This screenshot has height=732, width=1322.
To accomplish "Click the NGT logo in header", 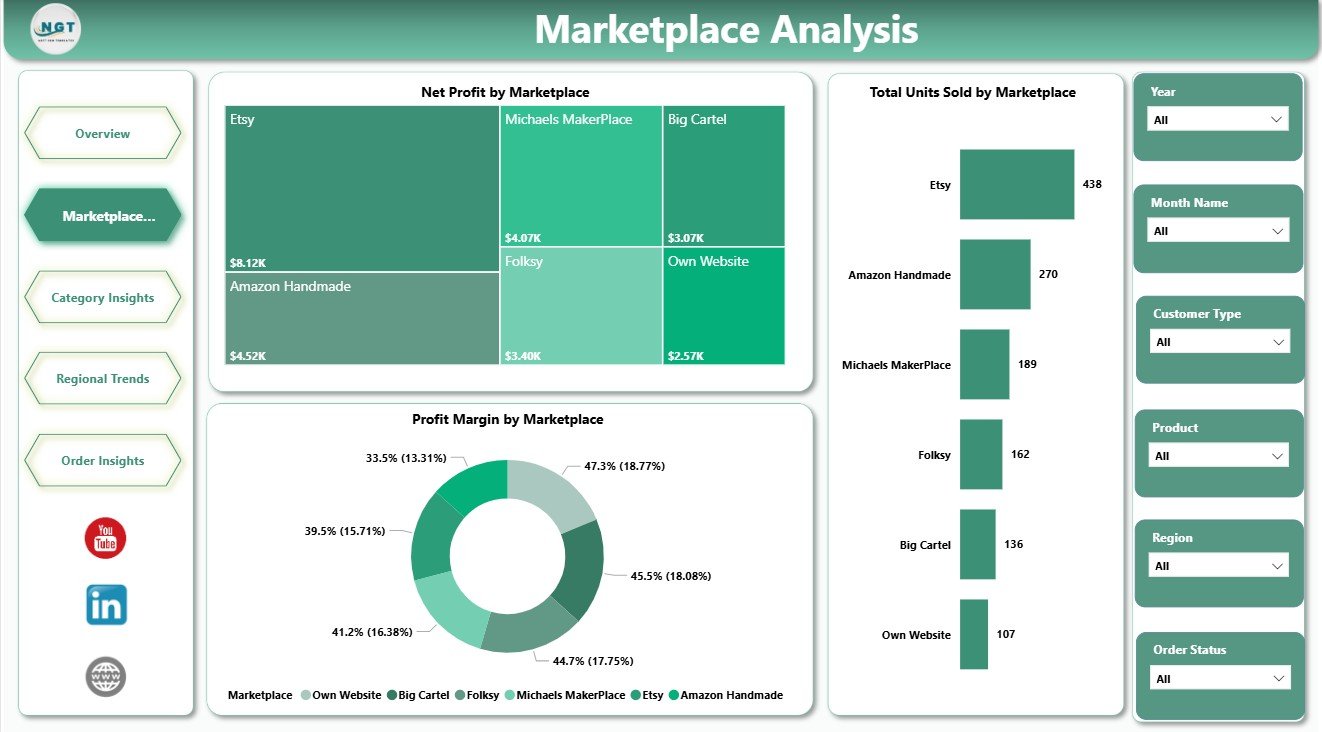I will tap(56, 30).
